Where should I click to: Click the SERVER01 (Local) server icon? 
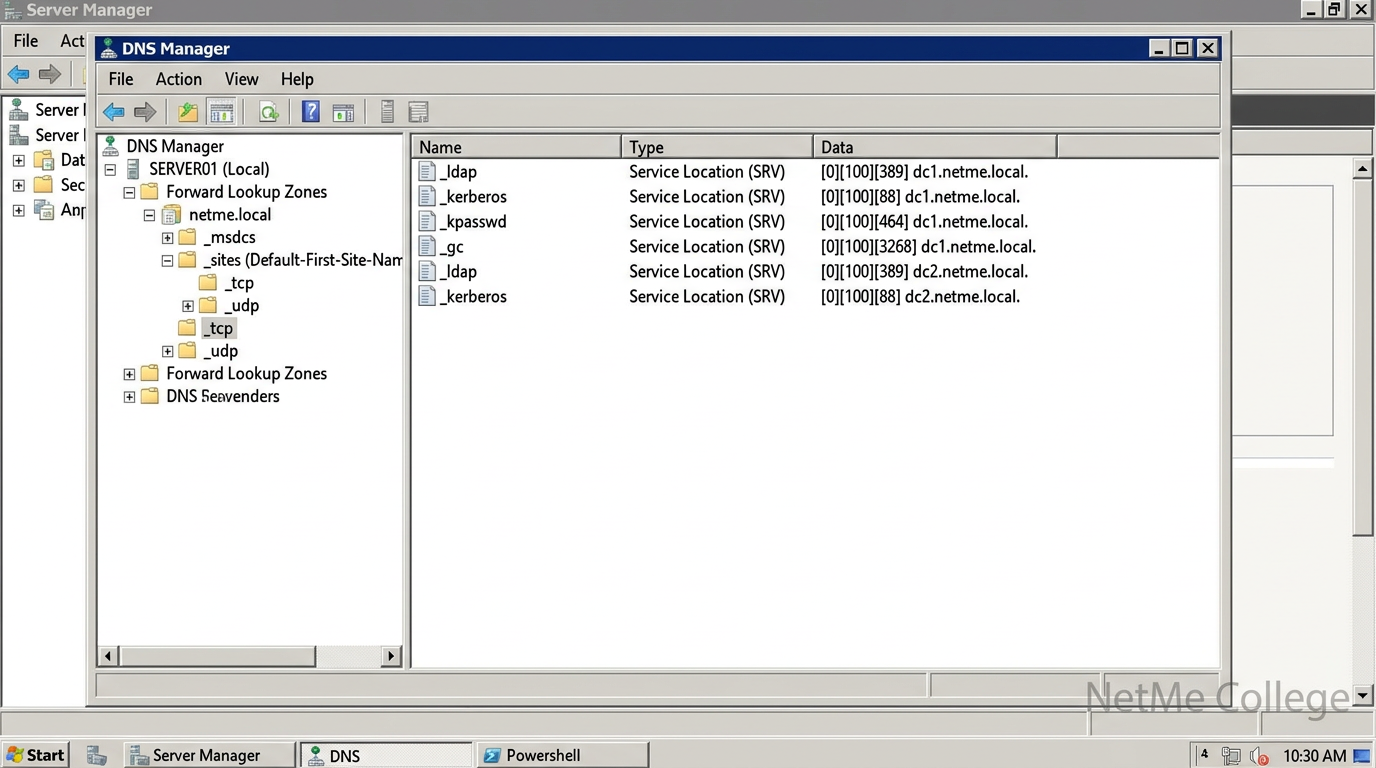click(x=133, y=169)
